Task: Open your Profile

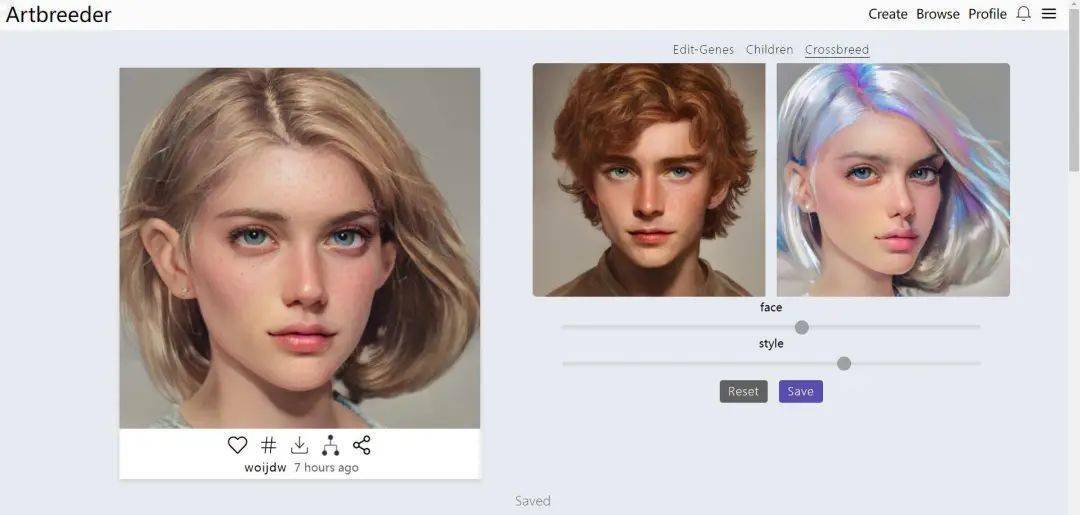Action: 987,14
